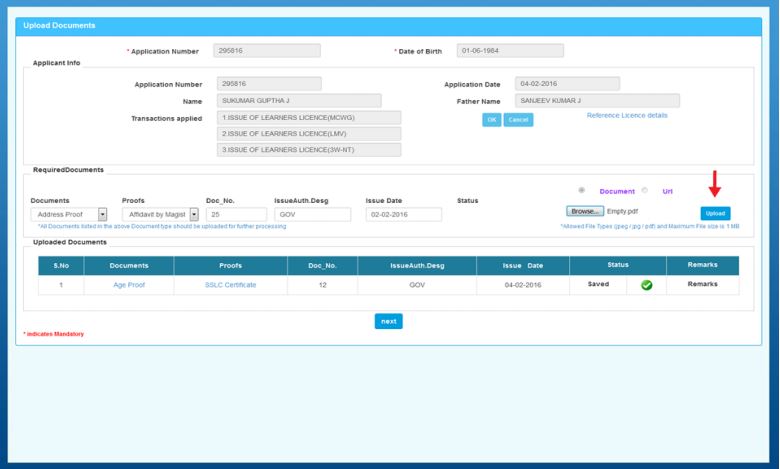Open the Reference Licence details link
Viewport: 780px width, 469px height.
(x=627, y=116)
